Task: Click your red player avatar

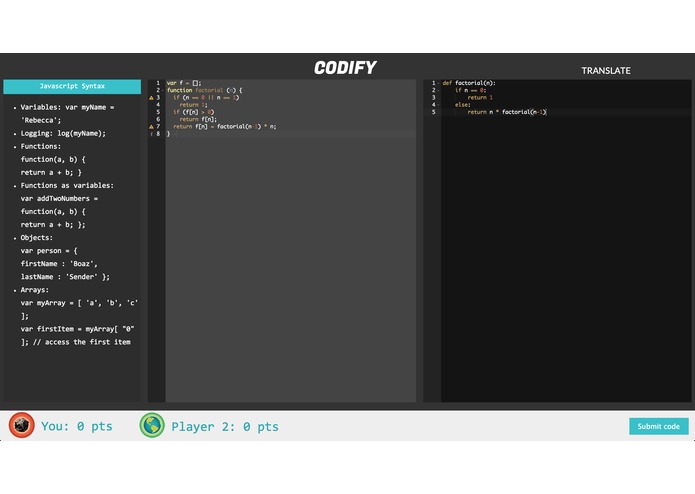Action: pyautogui.click(x=22, y=425)
